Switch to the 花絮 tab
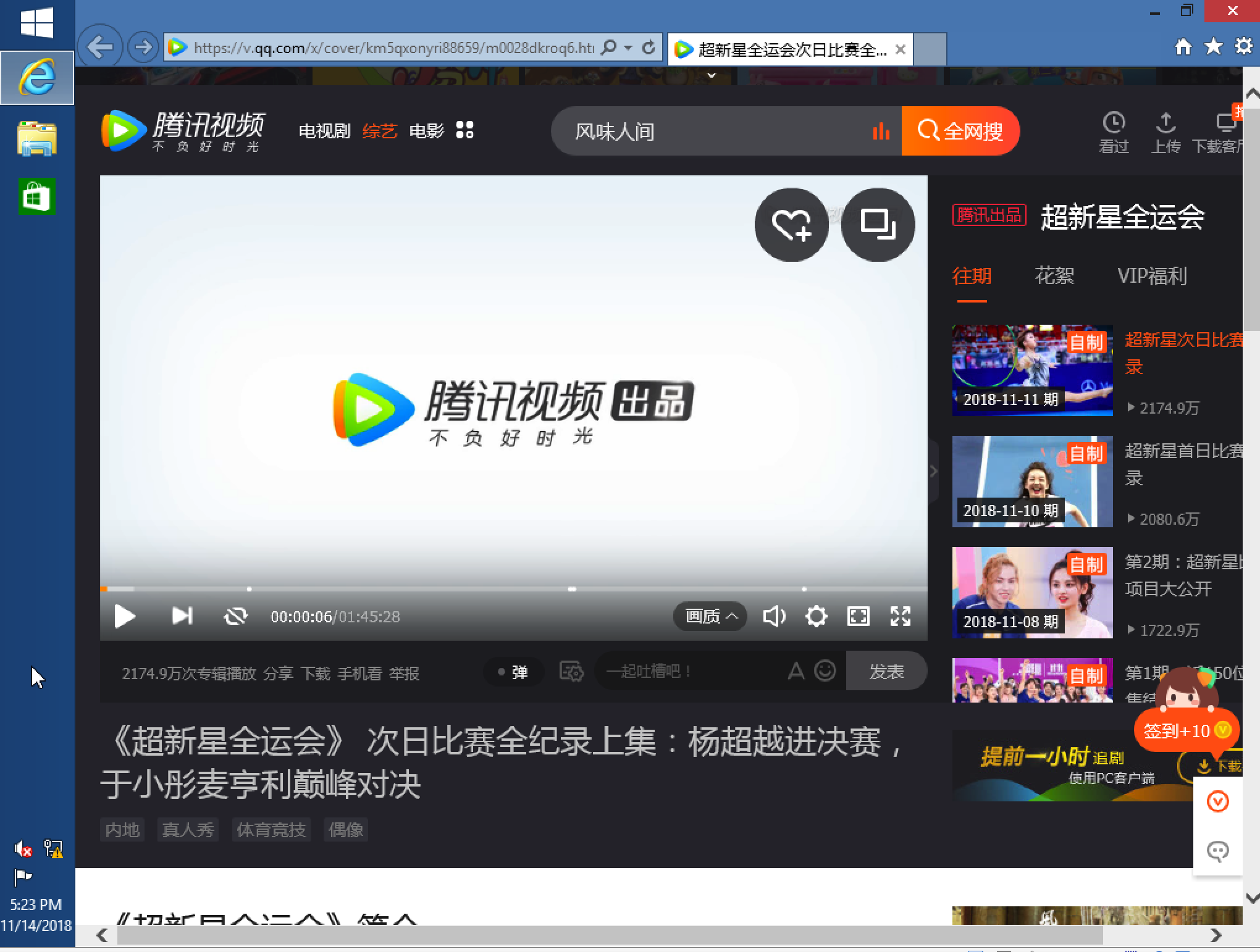This screenshot has height=952, width=1260. tap(1054, 276)
